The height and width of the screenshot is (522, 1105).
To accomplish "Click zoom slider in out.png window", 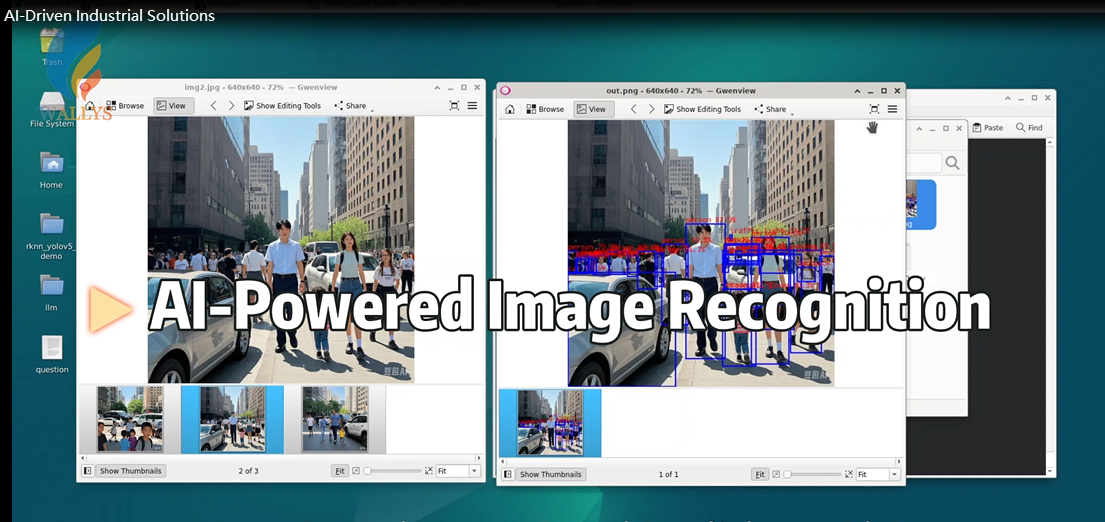I will point(812,474).
